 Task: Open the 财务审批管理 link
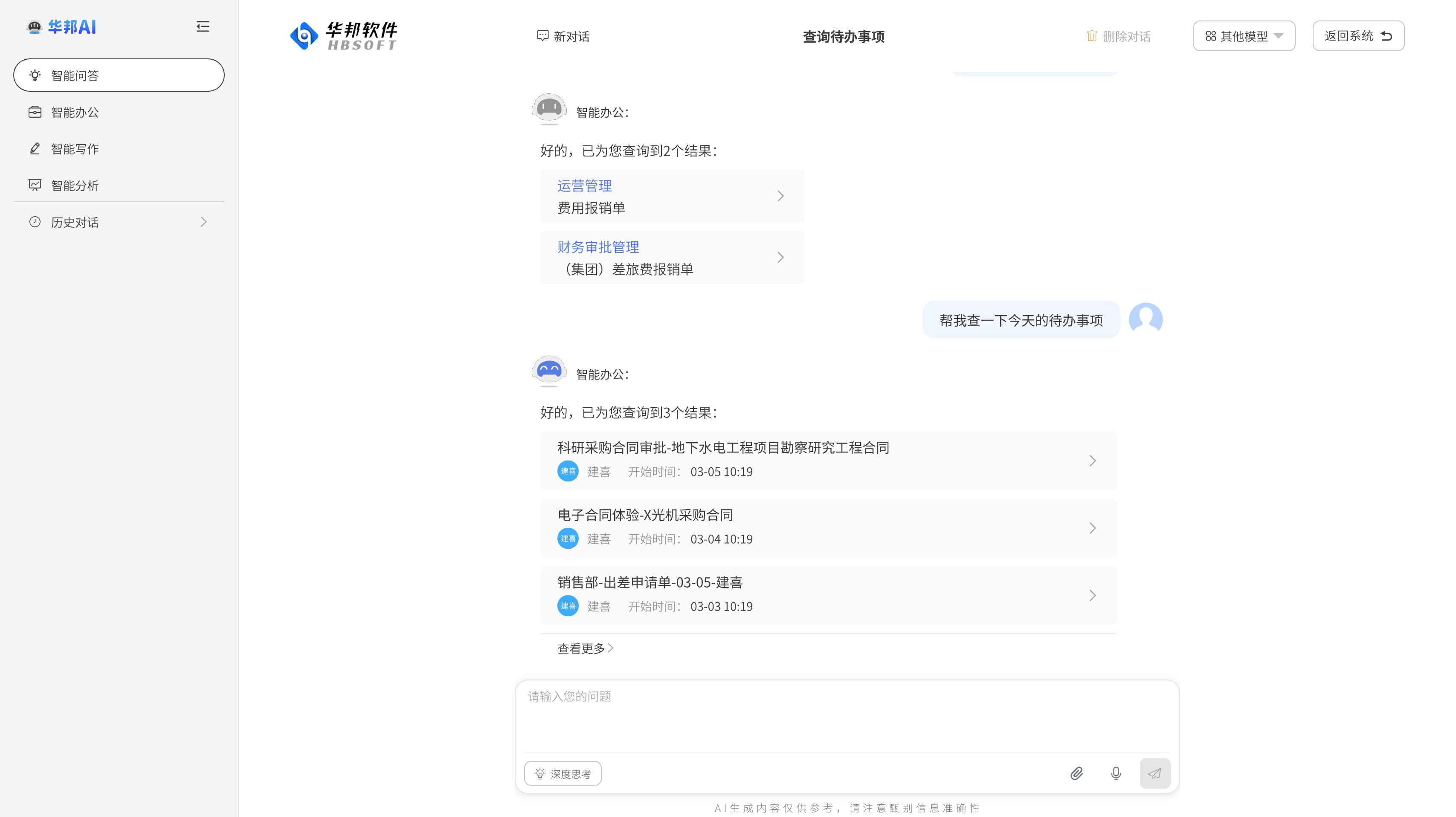[x=598, y=247]
